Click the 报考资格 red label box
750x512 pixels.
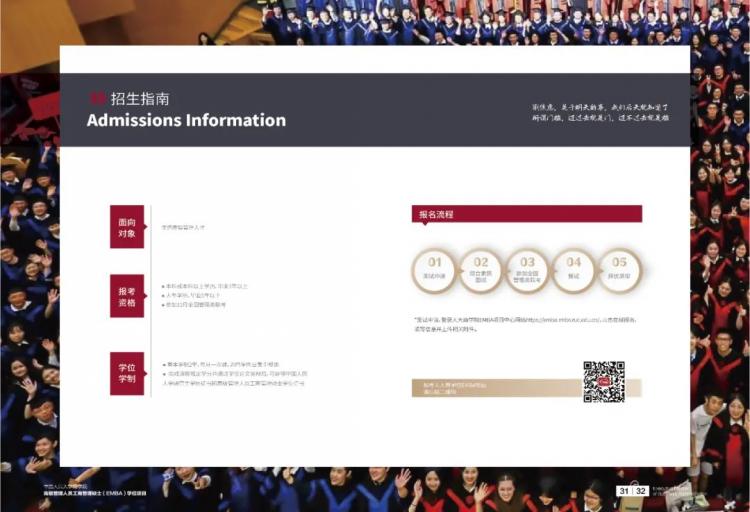pyautogui.click(x=127, y=296)
